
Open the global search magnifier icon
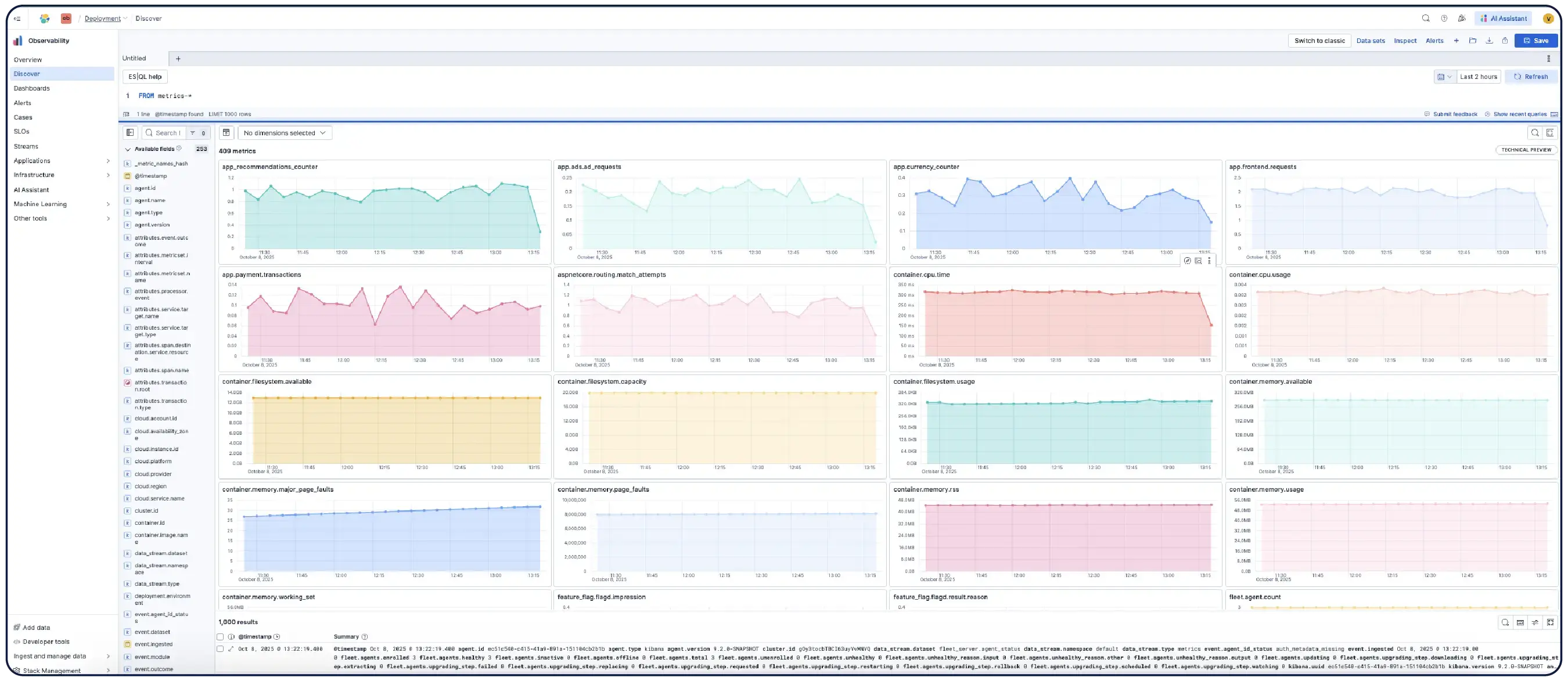coord(1426,18)
